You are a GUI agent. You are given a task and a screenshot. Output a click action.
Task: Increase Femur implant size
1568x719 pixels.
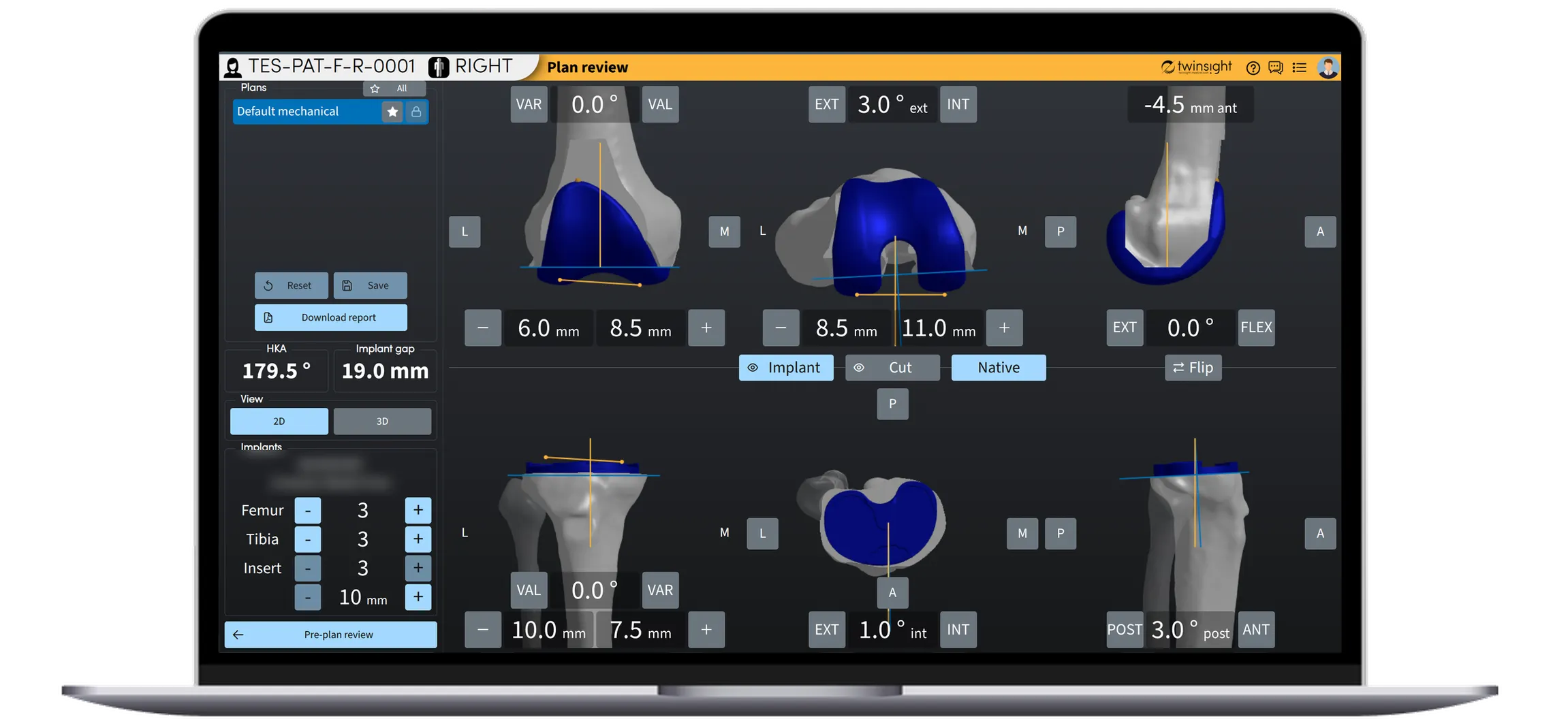[x=418, y=510]
